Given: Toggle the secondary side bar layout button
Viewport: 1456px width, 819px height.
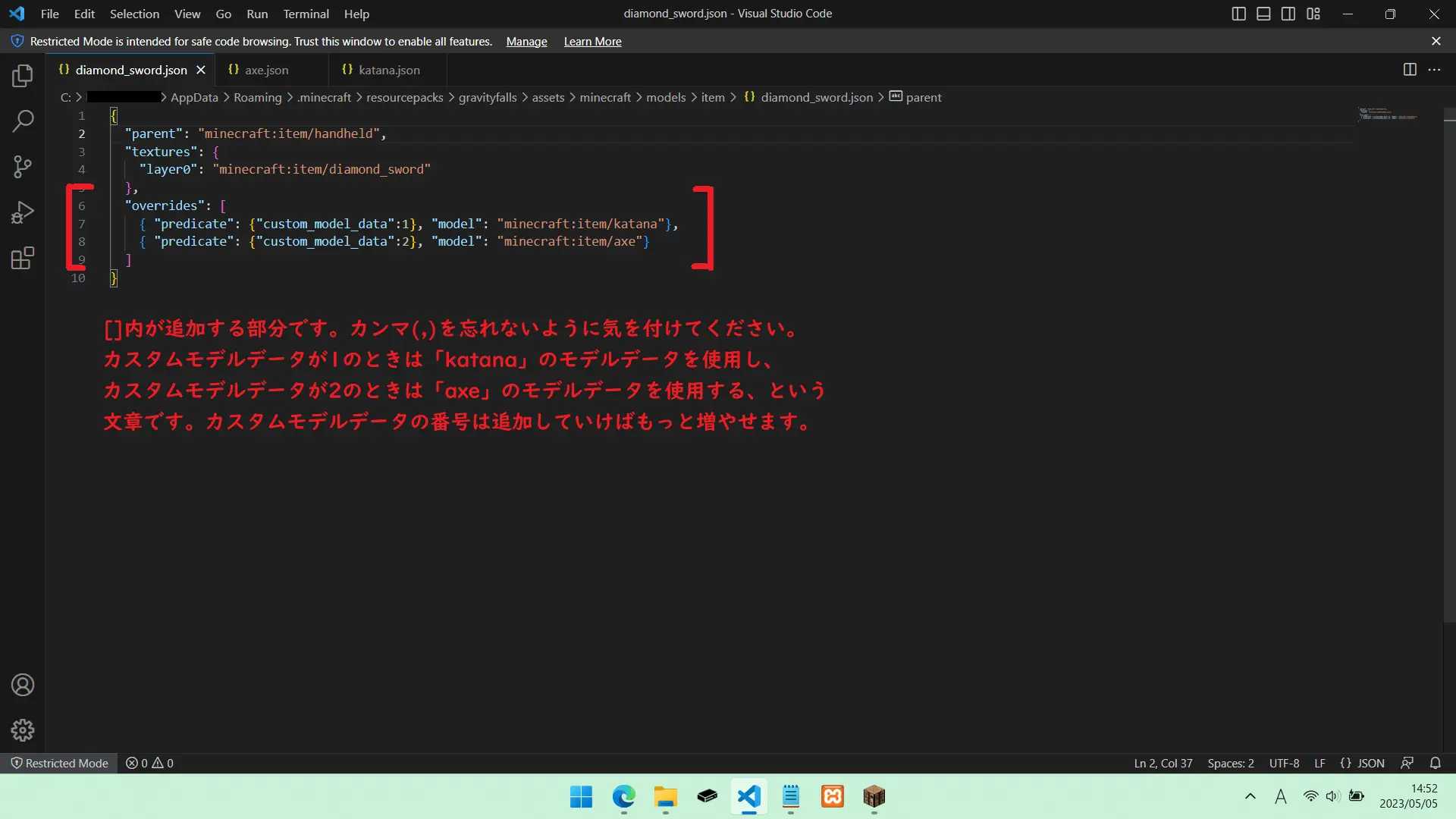Looking at the screenshot, I should tap(1288, 14).
